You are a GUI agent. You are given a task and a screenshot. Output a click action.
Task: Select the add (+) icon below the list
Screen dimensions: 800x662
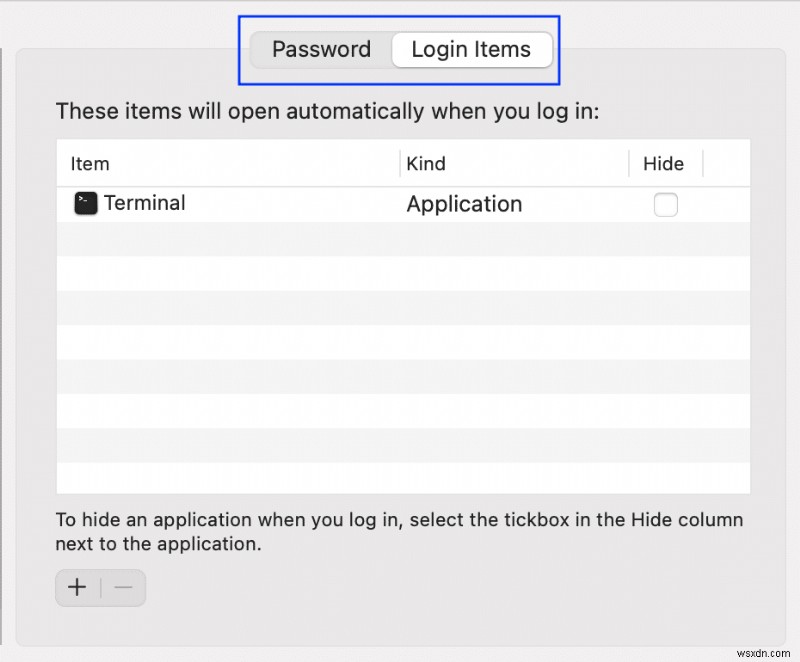pos(77,588)
